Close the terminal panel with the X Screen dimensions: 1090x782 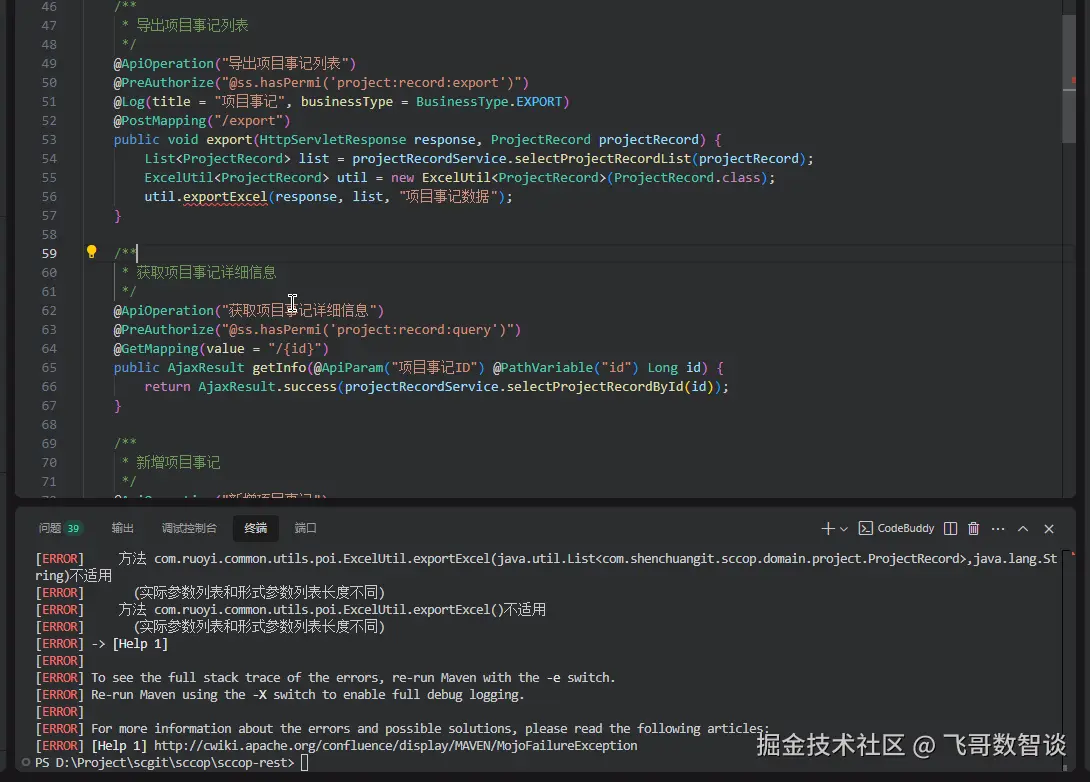(1049, 529)
